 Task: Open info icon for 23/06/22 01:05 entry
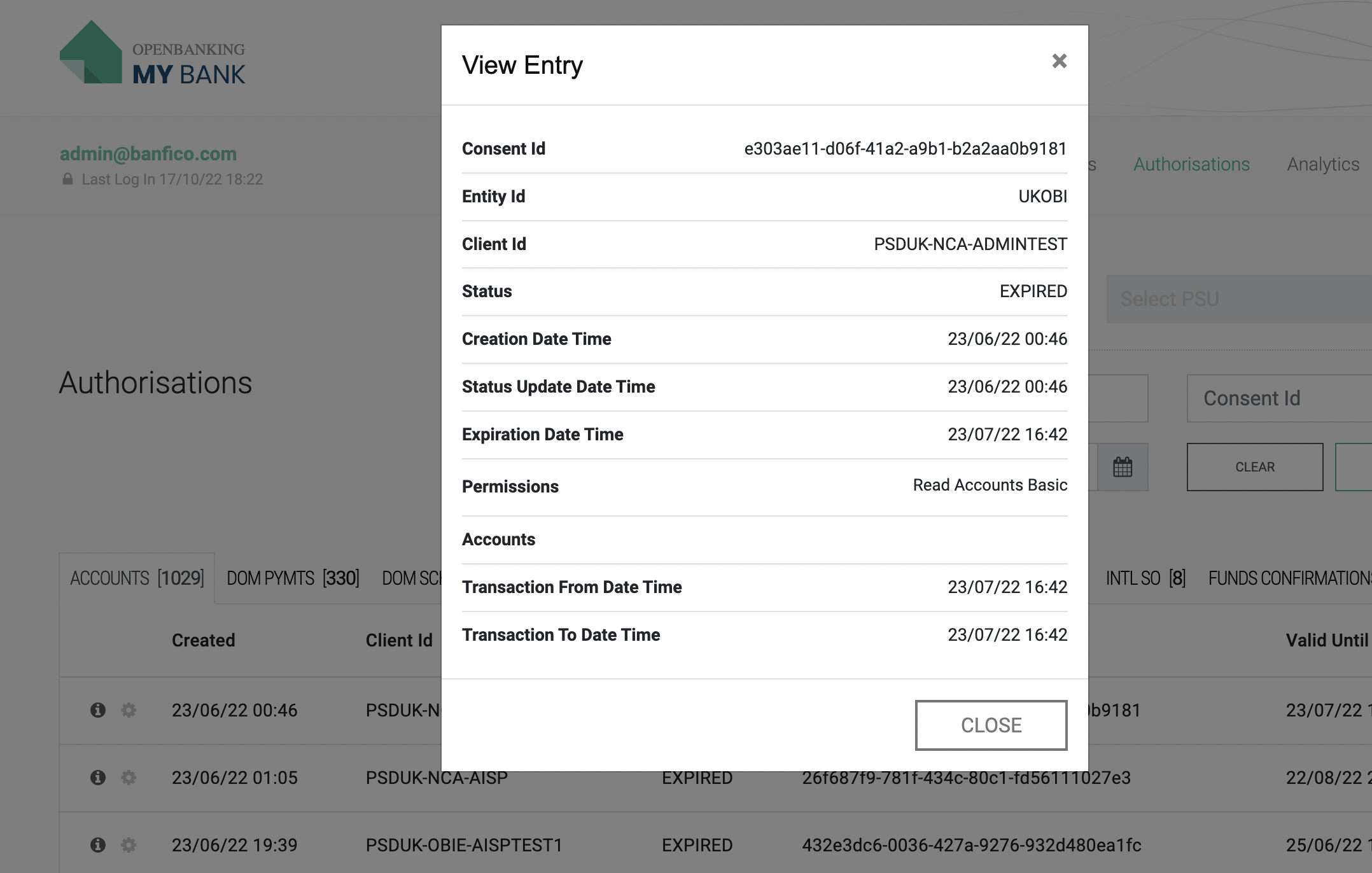coord(98,777)
